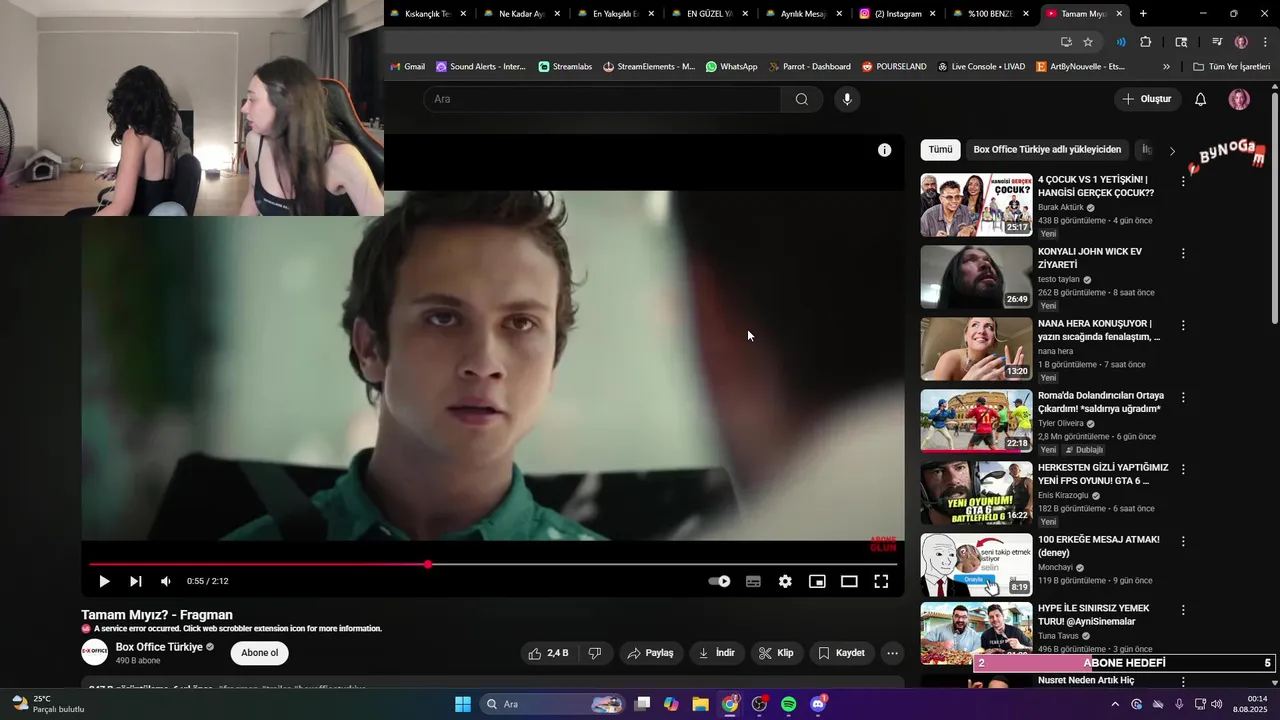Image resolution: width=1280 pixels, height=720 pixels.
Task: Open File Explorer from taskbar
Action: point(700,704)
